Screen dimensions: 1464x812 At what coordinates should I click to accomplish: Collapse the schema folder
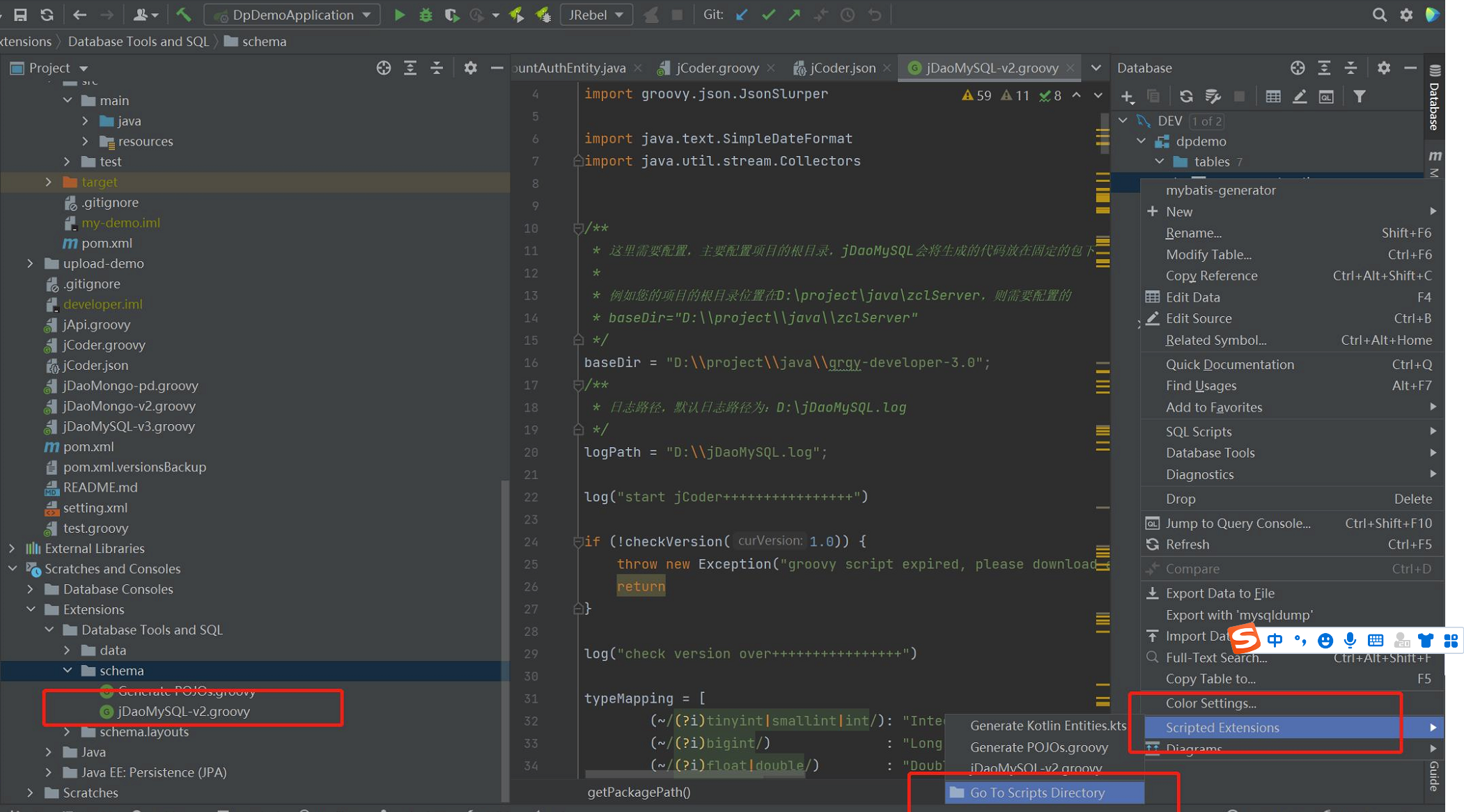pos(68,671)
